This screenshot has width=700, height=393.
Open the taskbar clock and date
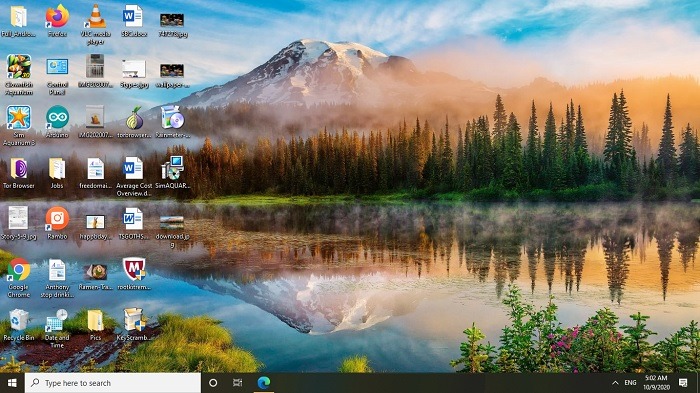point(657,383)
